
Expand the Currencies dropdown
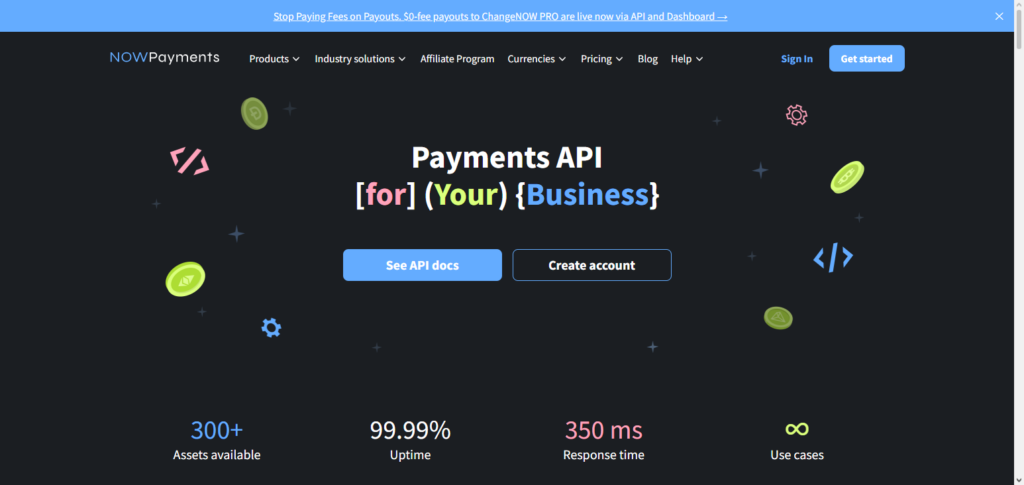(537, 59)
